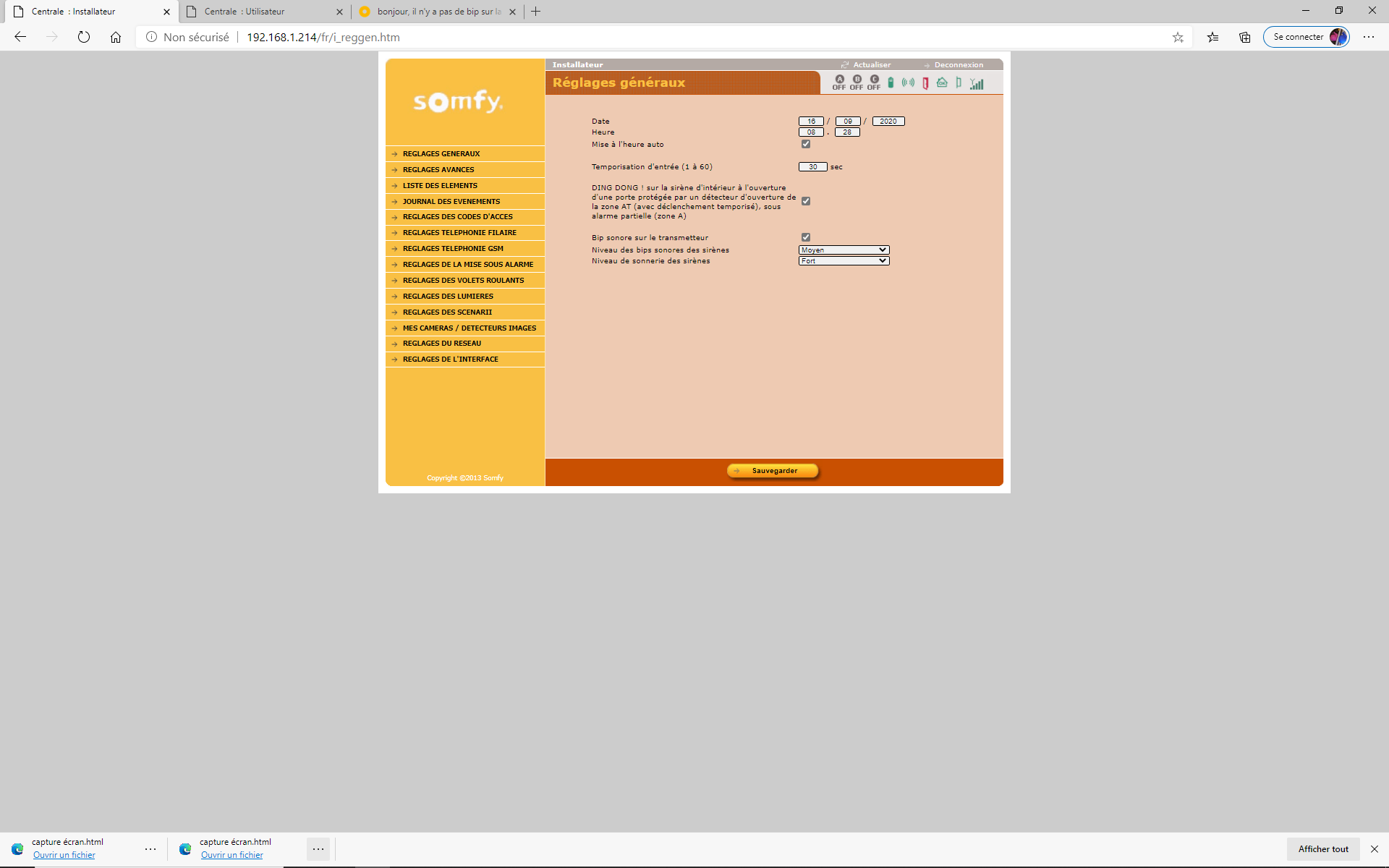Image resolution: width=1389 pixels, height=868 pixels.
Task: Open the Niveau des bips sonores dropdown
Action: coord(844,250)
